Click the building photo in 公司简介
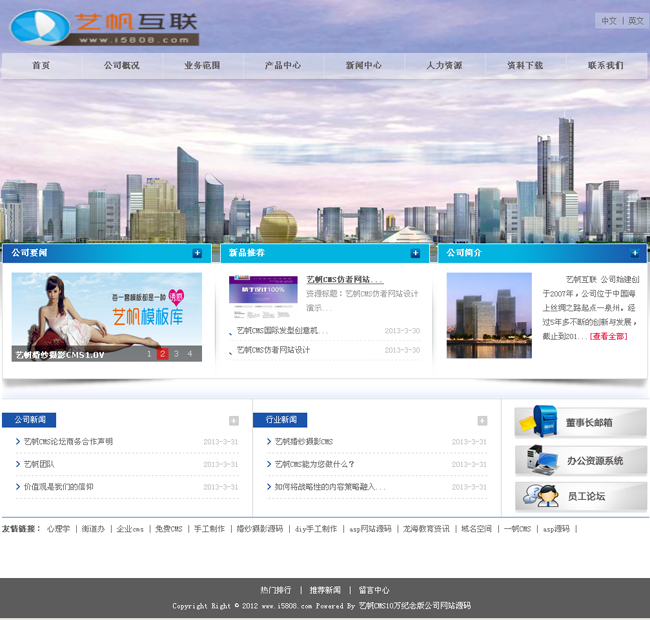Screen dimensions: 650x620 pos(489,315)
